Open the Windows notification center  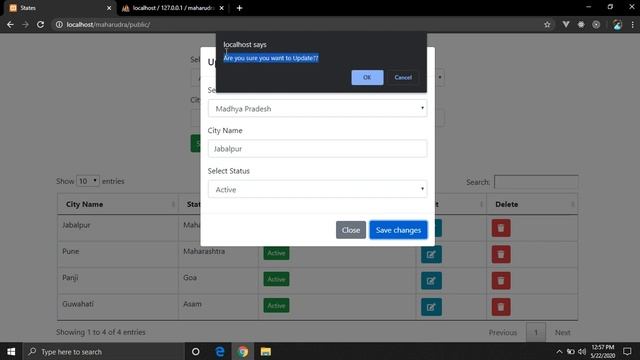click(x=627, y=351)
